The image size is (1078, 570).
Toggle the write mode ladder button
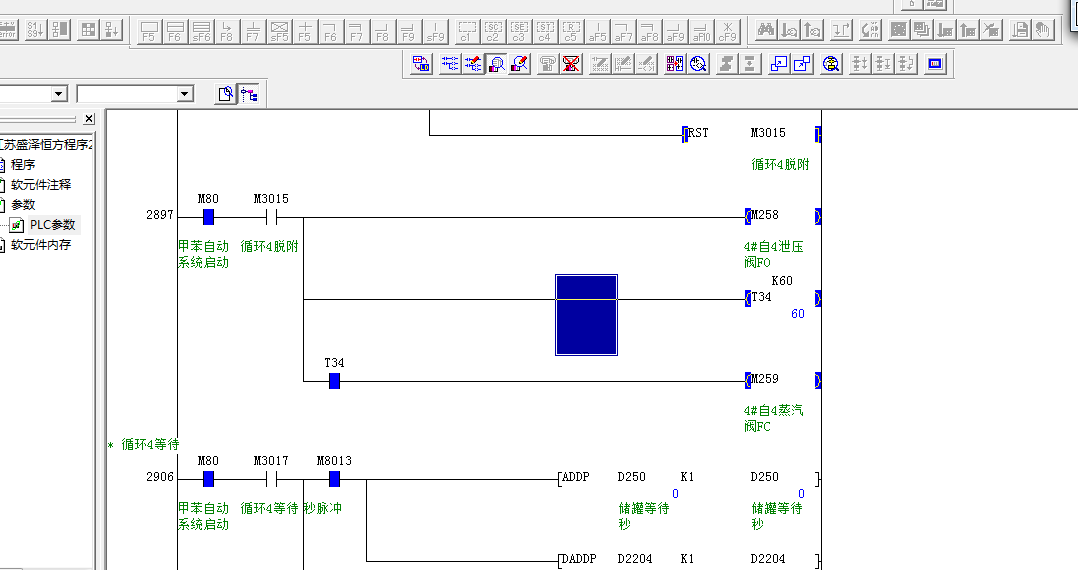472,64
